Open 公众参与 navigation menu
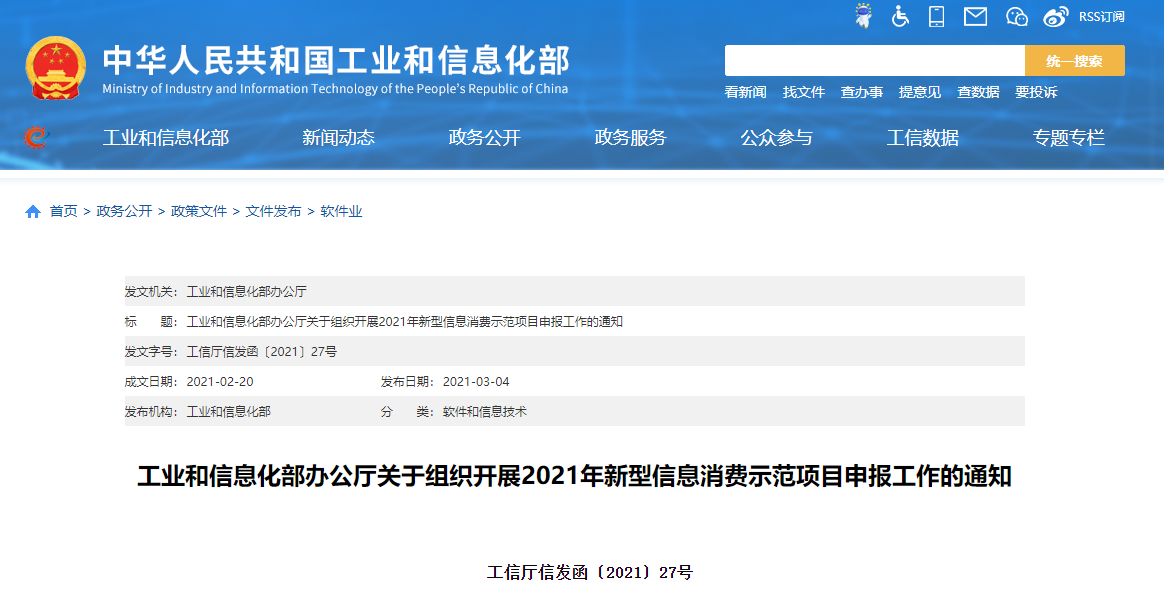 (776, 138)
